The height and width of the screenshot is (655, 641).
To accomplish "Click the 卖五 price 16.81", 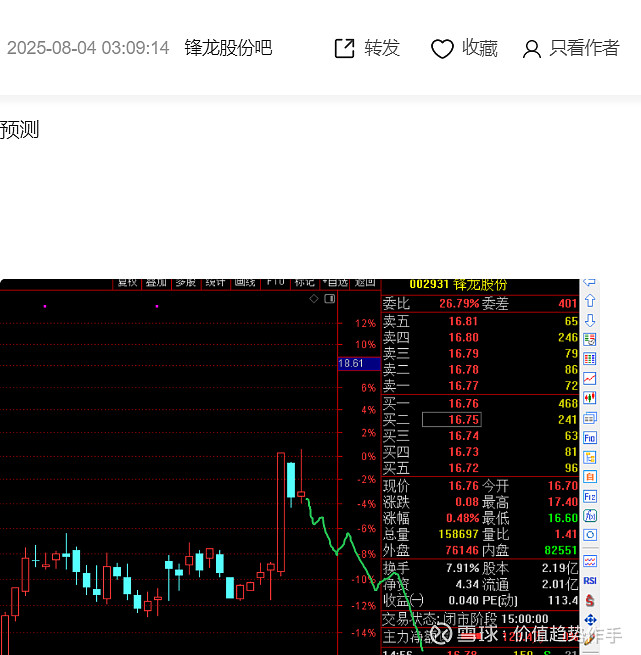I will (x=463, y=321).
